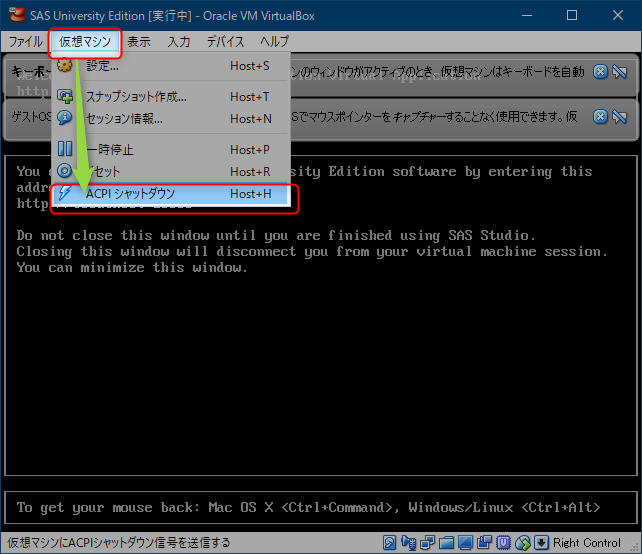Dismiss the keyboard capture notification
Image resolution: width=642 pixels, height=554 pixels.
pyautogui.click(x=600, y=72)
